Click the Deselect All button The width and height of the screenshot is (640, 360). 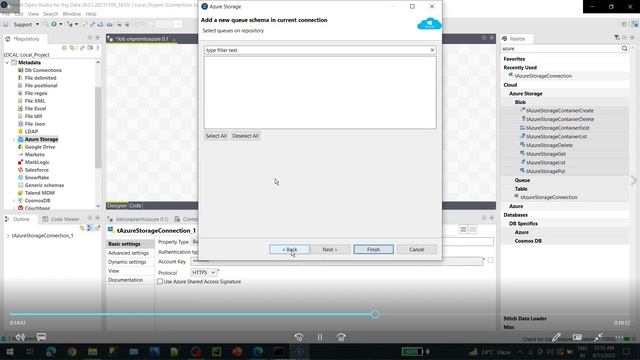[245, 136]
